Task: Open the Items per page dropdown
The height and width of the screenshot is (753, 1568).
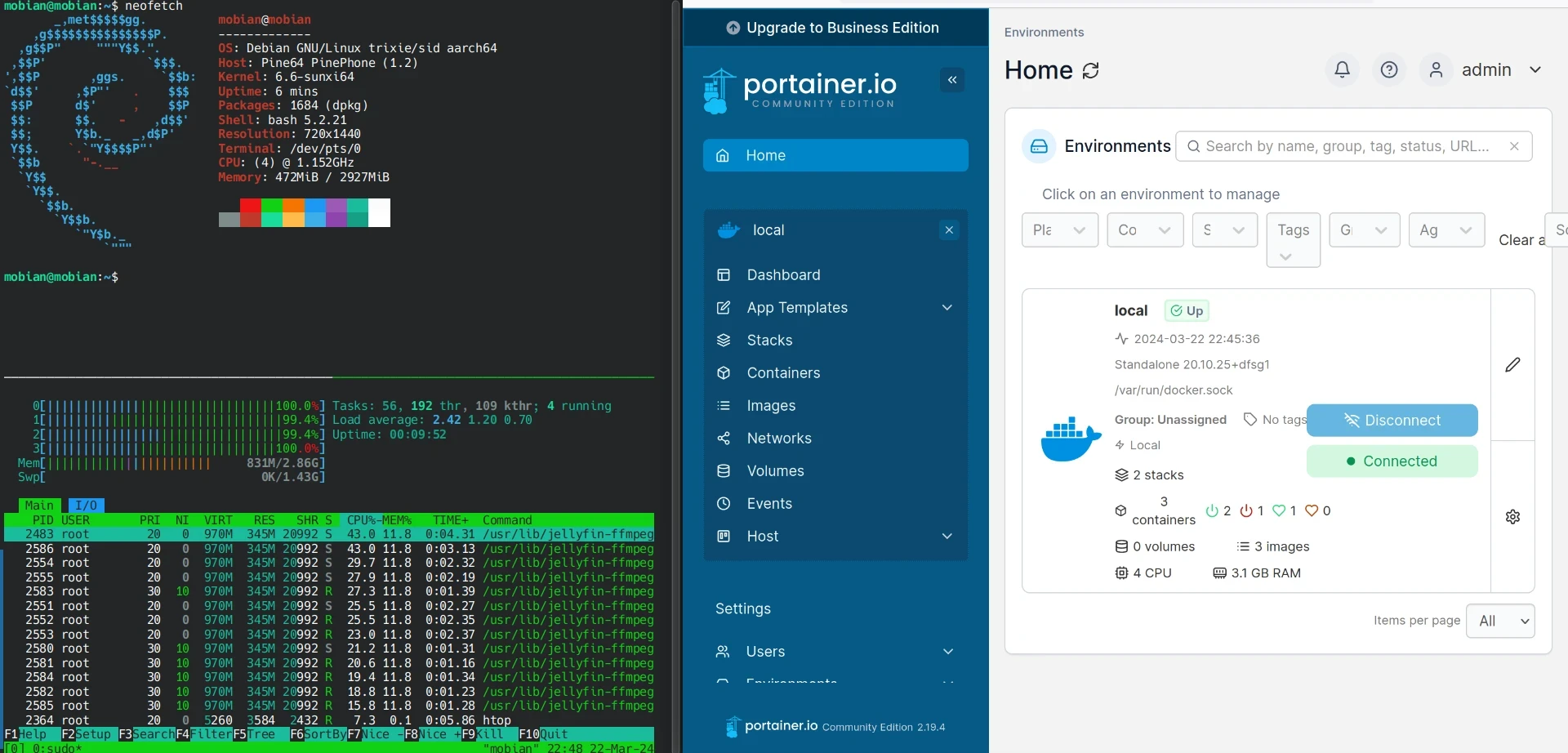Action: click(1500, 621)
